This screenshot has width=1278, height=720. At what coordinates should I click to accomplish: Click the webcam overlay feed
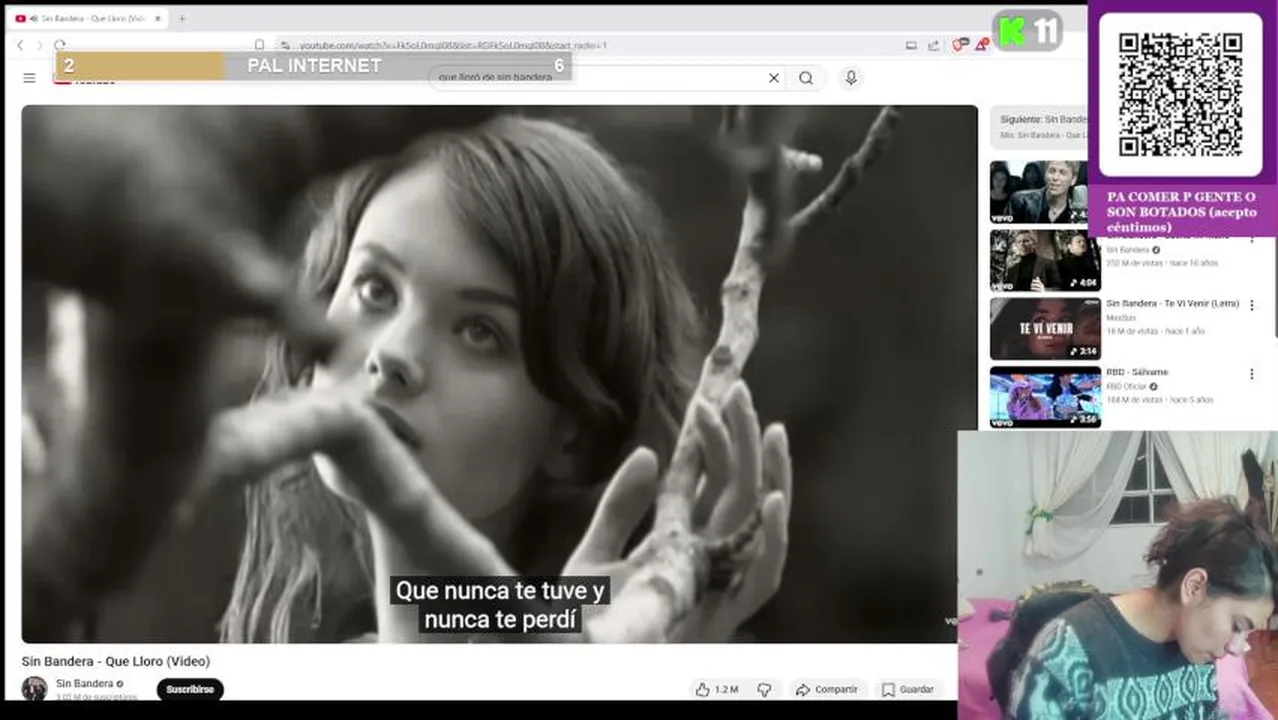coord(1117,575)
